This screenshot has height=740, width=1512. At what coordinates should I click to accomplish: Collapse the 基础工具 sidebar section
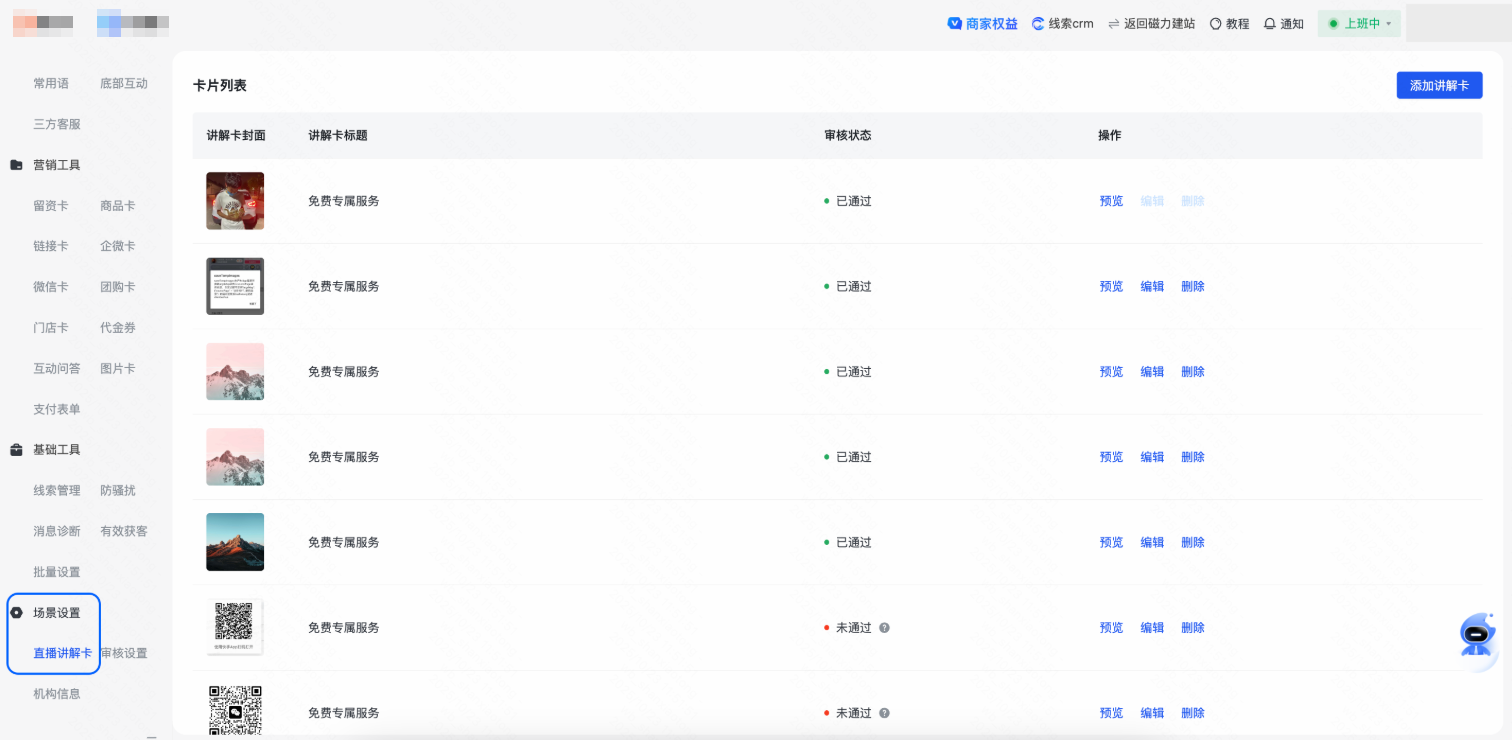(x=56, y=450)
